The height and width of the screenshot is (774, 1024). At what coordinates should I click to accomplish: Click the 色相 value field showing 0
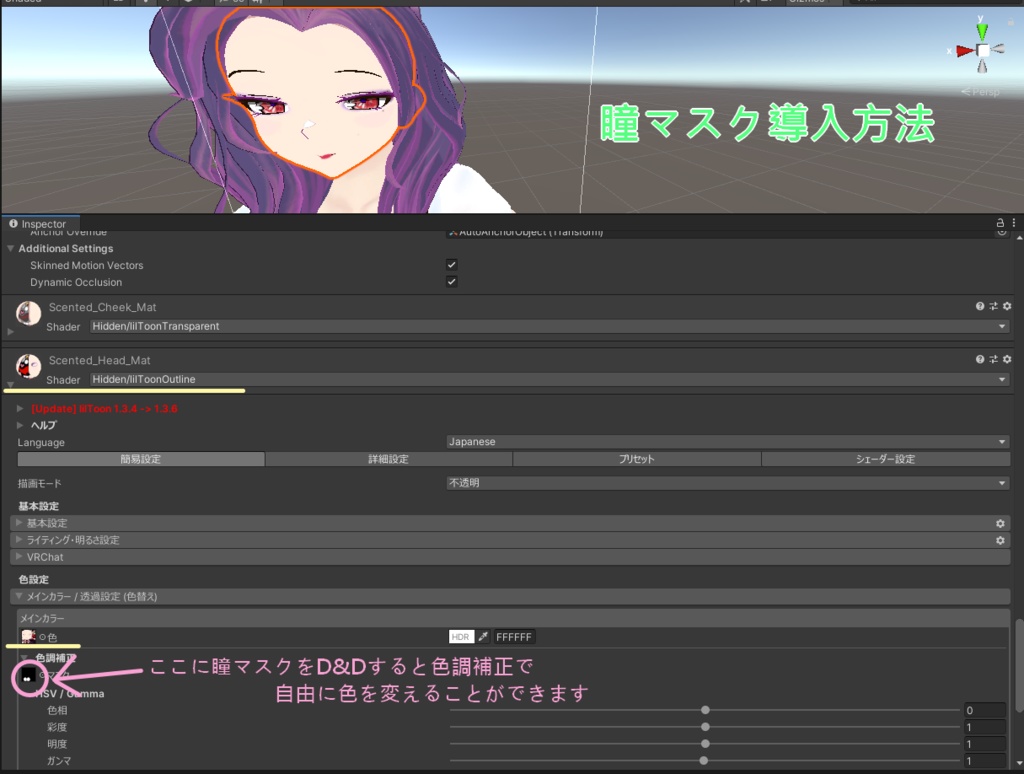coord(983,710)
